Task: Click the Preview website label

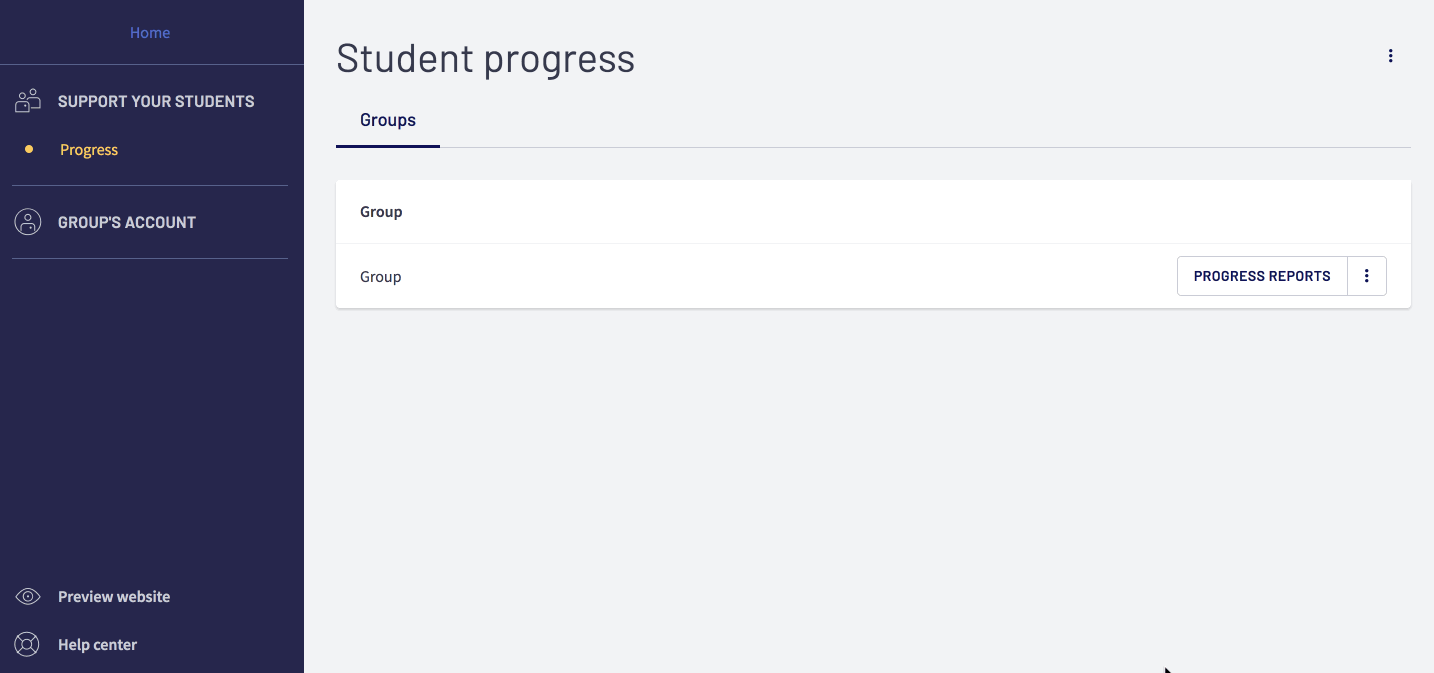Action: 114,597
